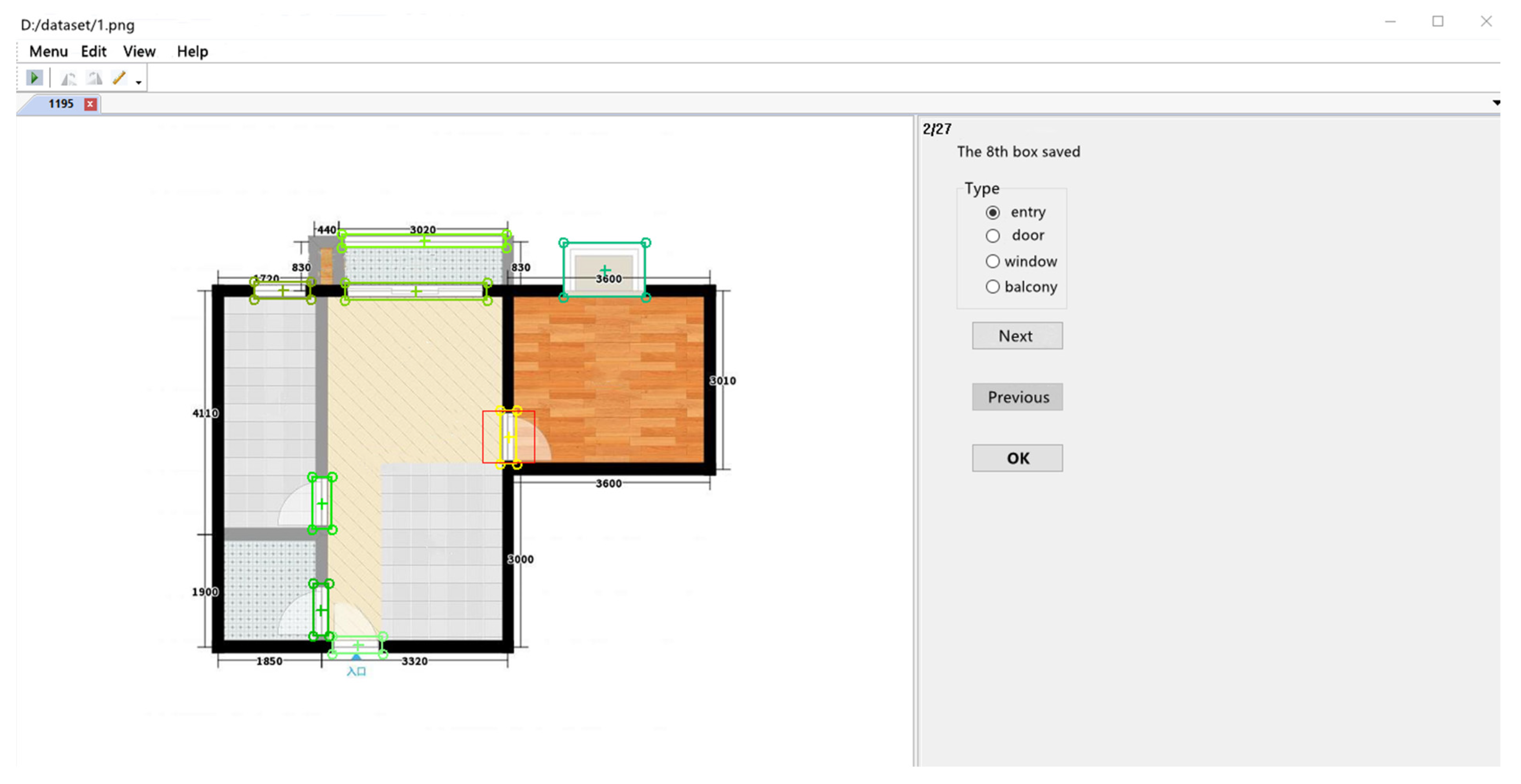Open the Edit menu
Image resolution: width=1521 pixels, height=784 pixels.
(93, 52)
